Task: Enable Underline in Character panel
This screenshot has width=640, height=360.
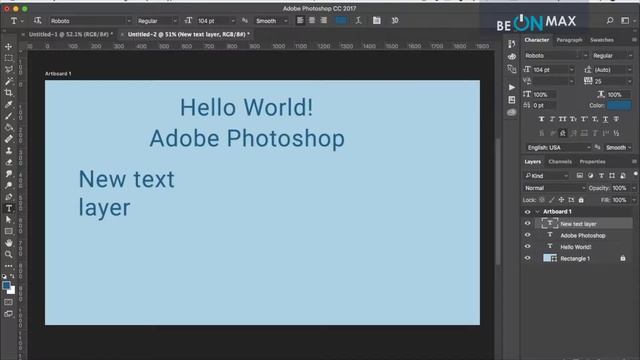Action: click(605, 119)
